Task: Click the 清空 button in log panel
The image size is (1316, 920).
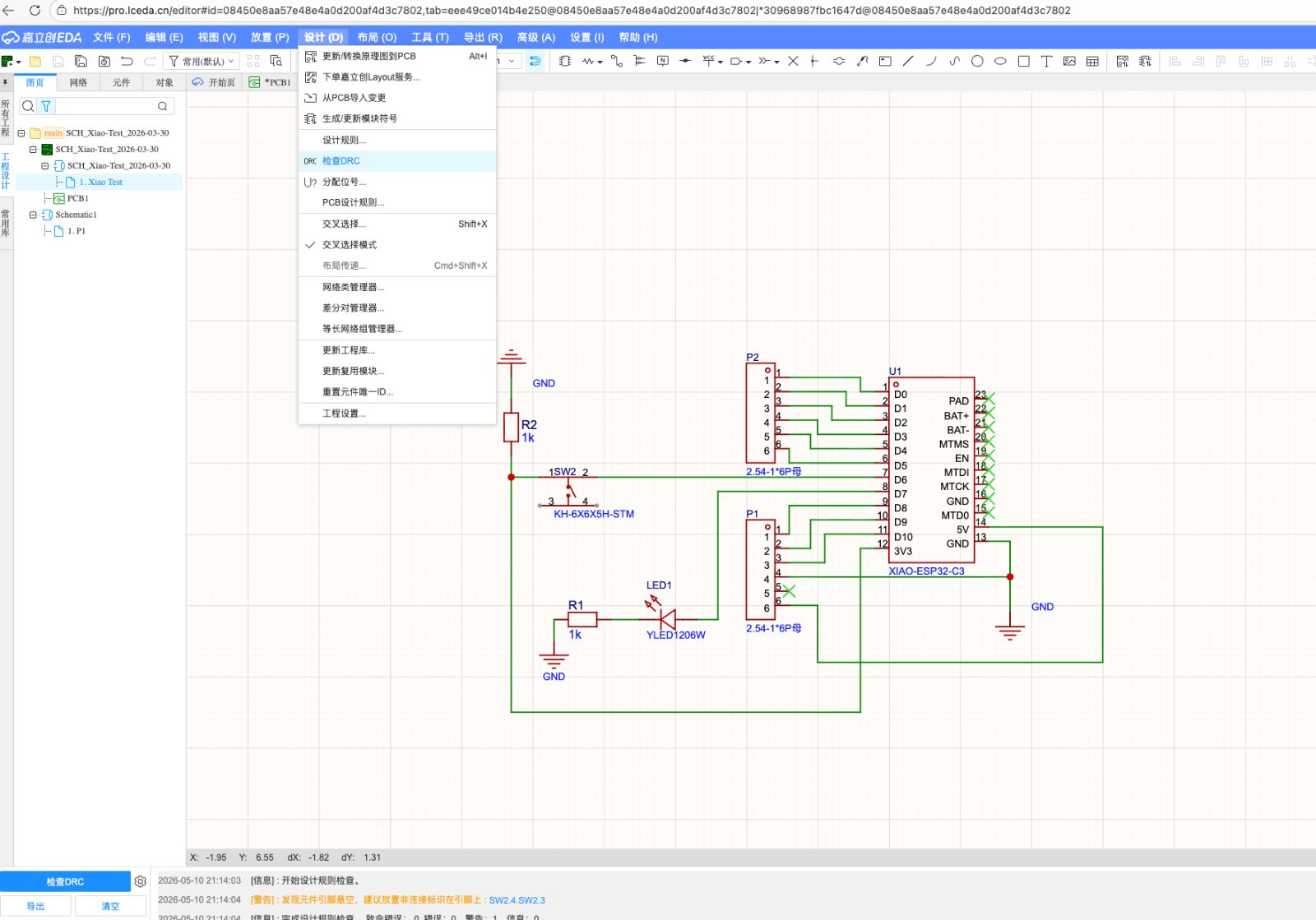Action: click(110, 906)
